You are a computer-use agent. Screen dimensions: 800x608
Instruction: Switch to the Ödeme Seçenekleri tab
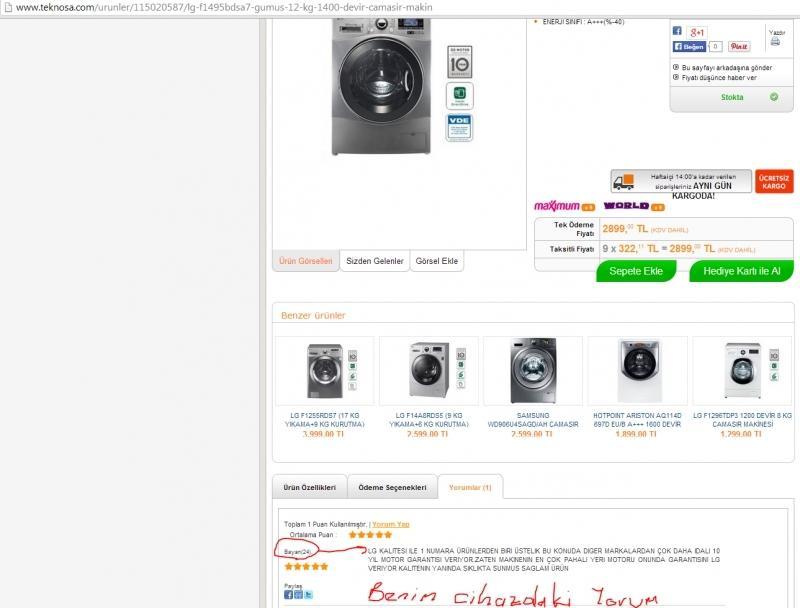pos(392,488)
